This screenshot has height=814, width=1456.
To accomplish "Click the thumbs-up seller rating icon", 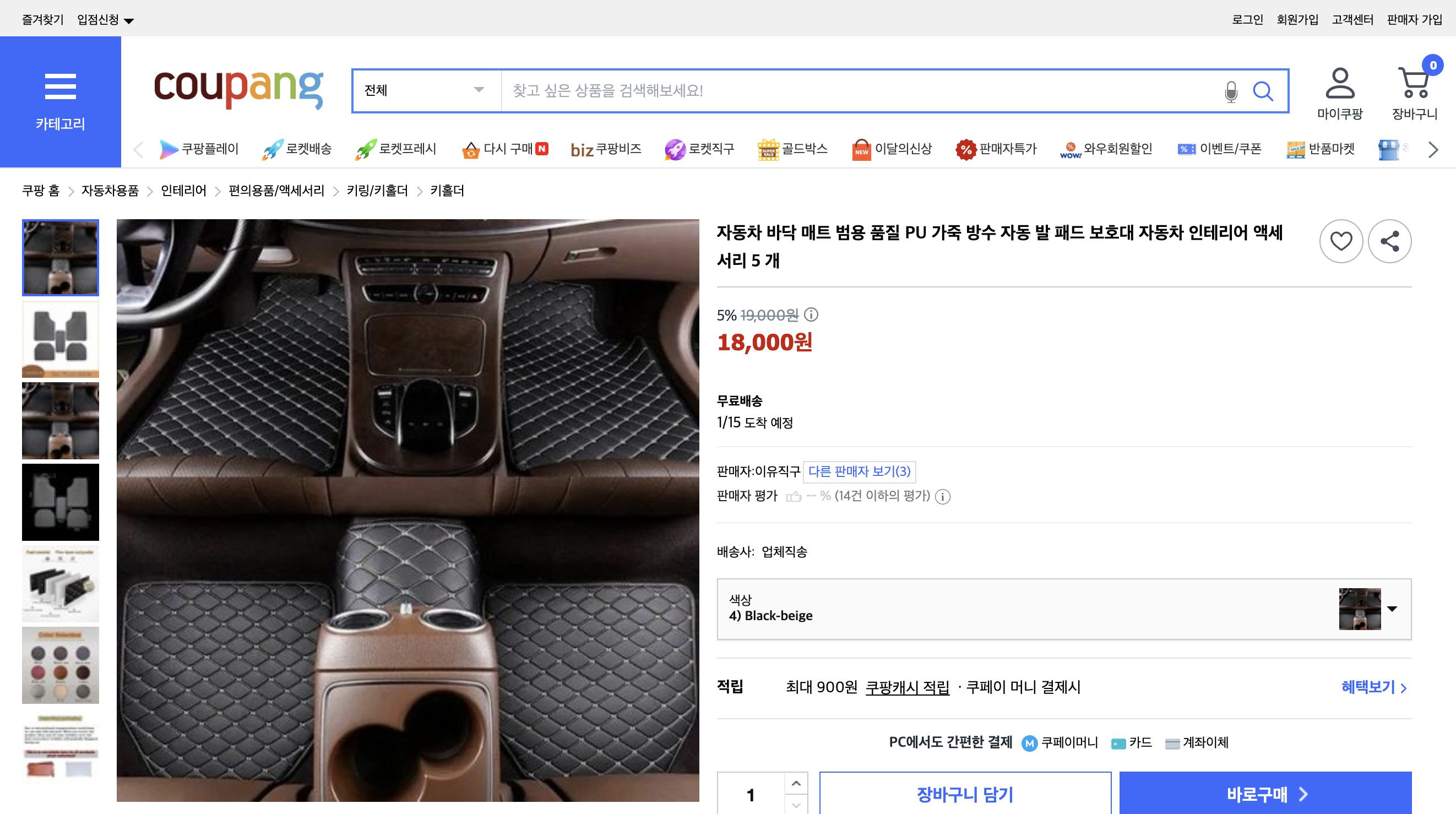I will pyautogui.click(x=795, y=496).
